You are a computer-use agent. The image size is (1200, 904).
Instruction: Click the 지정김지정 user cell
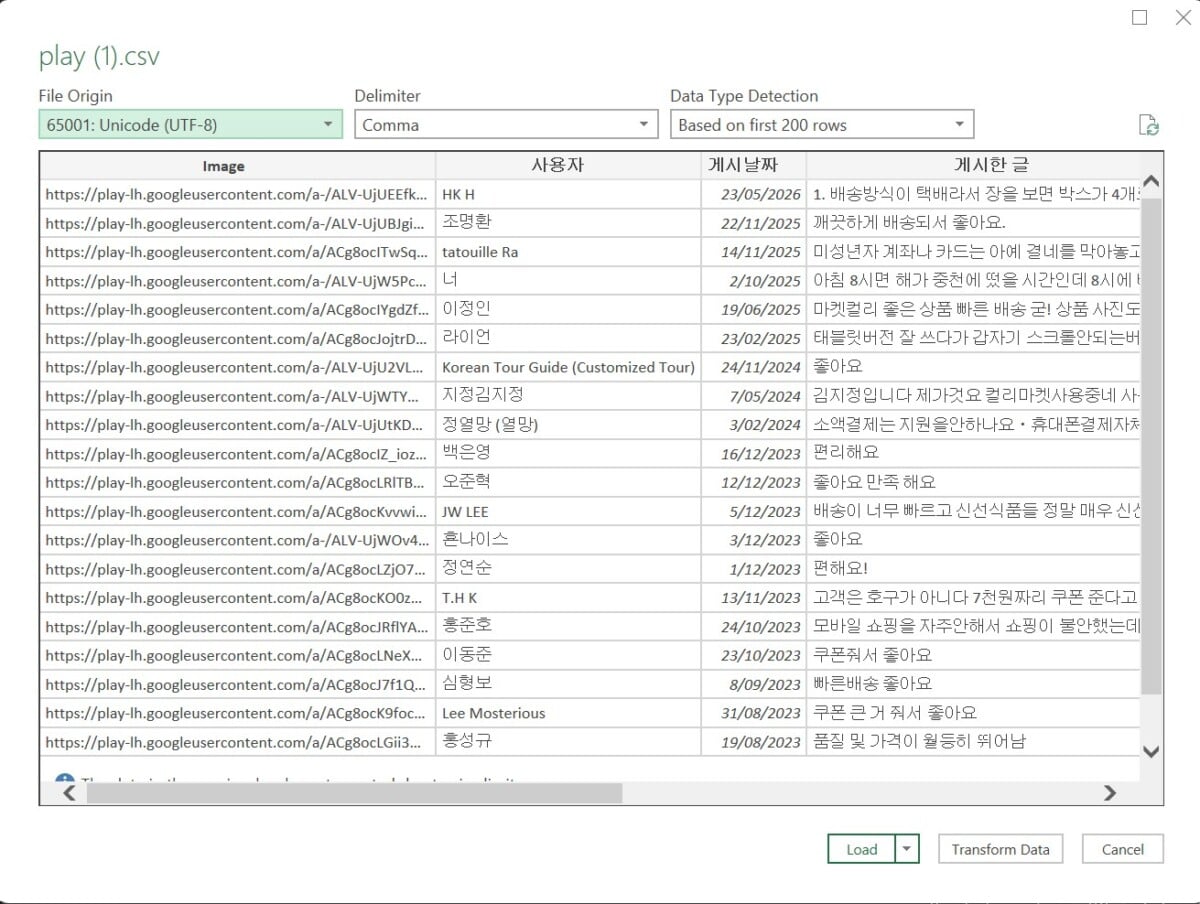569,396
